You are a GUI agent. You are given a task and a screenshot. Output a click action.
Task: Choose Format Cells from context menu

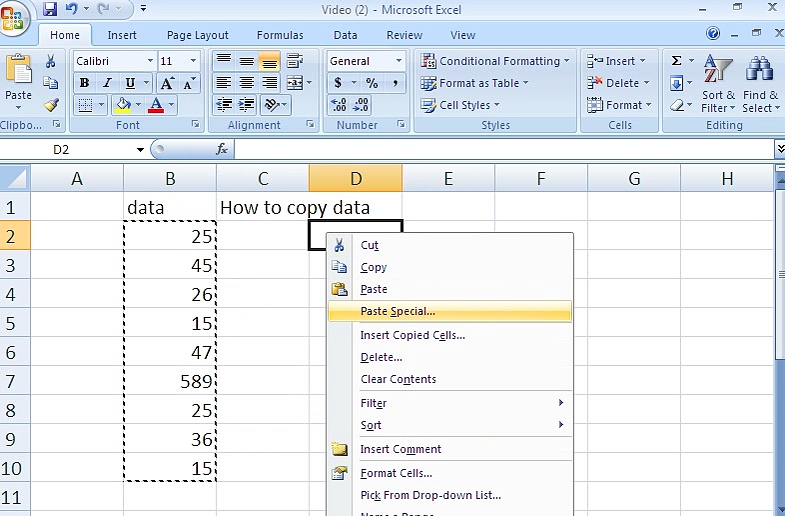click(450, 473)
